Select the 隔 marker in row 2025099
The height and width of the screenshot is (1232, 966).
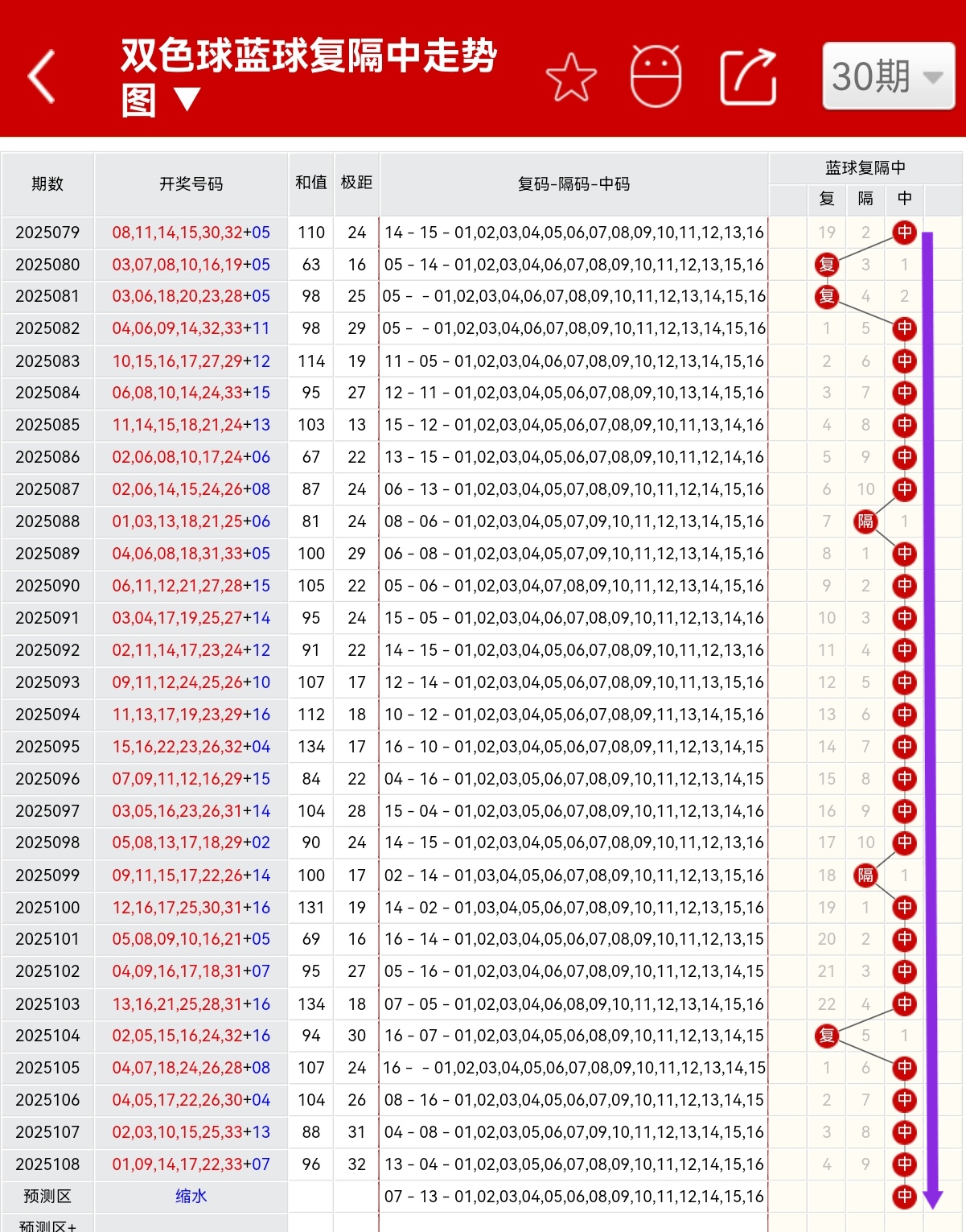click(x=865, y=876)
